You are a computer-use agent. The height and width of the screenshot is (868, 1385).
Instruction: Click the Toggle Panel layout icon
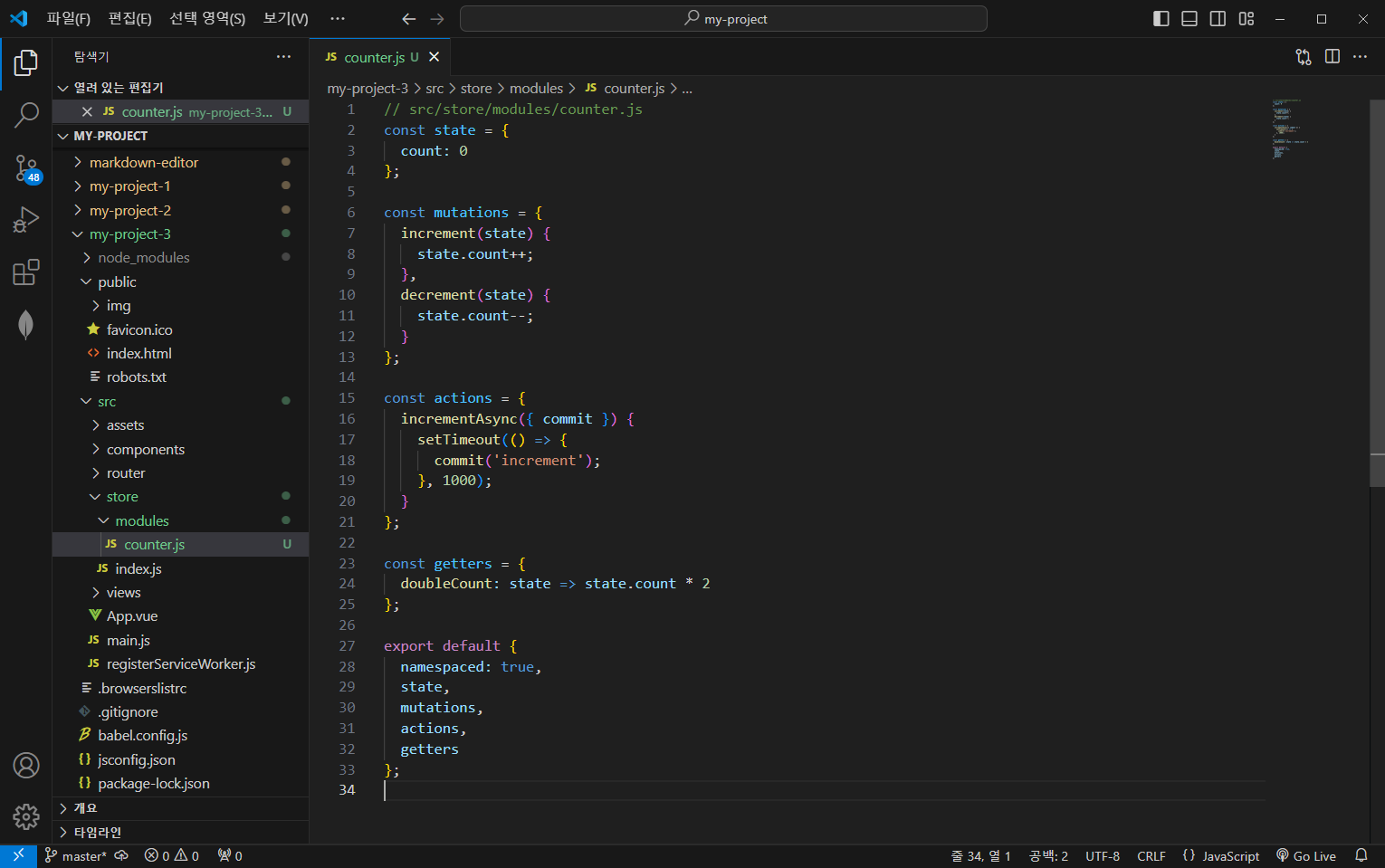coord(1189,18)
